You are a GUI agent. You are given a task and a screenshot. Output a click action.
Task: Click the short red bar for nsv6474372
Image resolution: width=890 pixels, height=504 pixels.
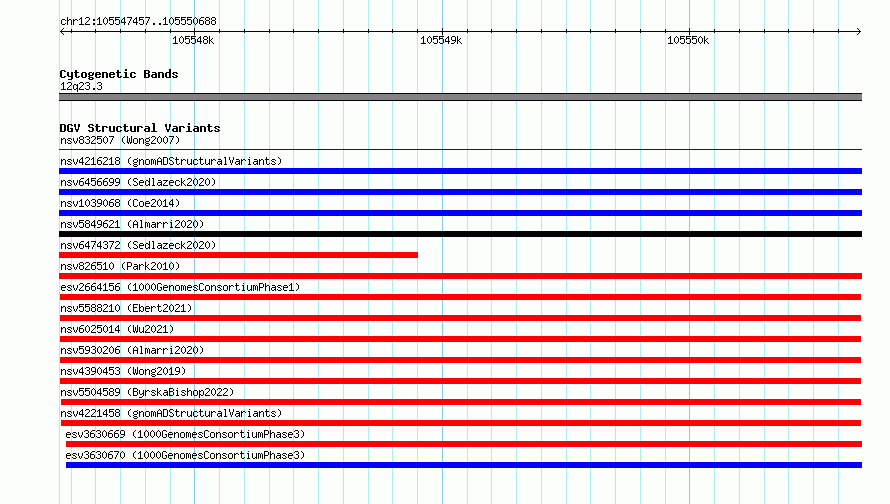pos(238,255)
